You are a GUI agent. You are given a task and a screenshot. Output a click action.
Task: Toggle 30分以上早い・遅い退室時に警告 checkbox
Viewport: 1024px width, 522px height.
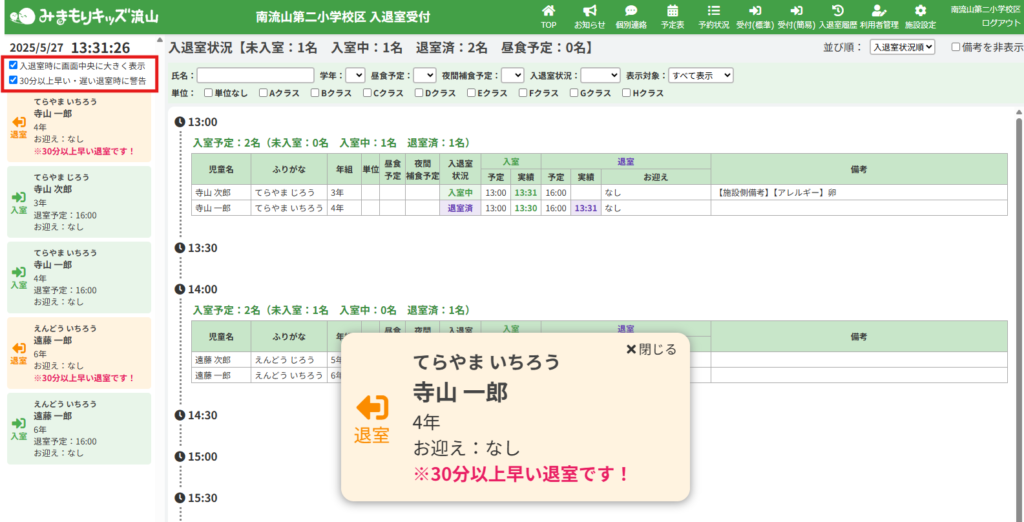[x=13, y=80]
